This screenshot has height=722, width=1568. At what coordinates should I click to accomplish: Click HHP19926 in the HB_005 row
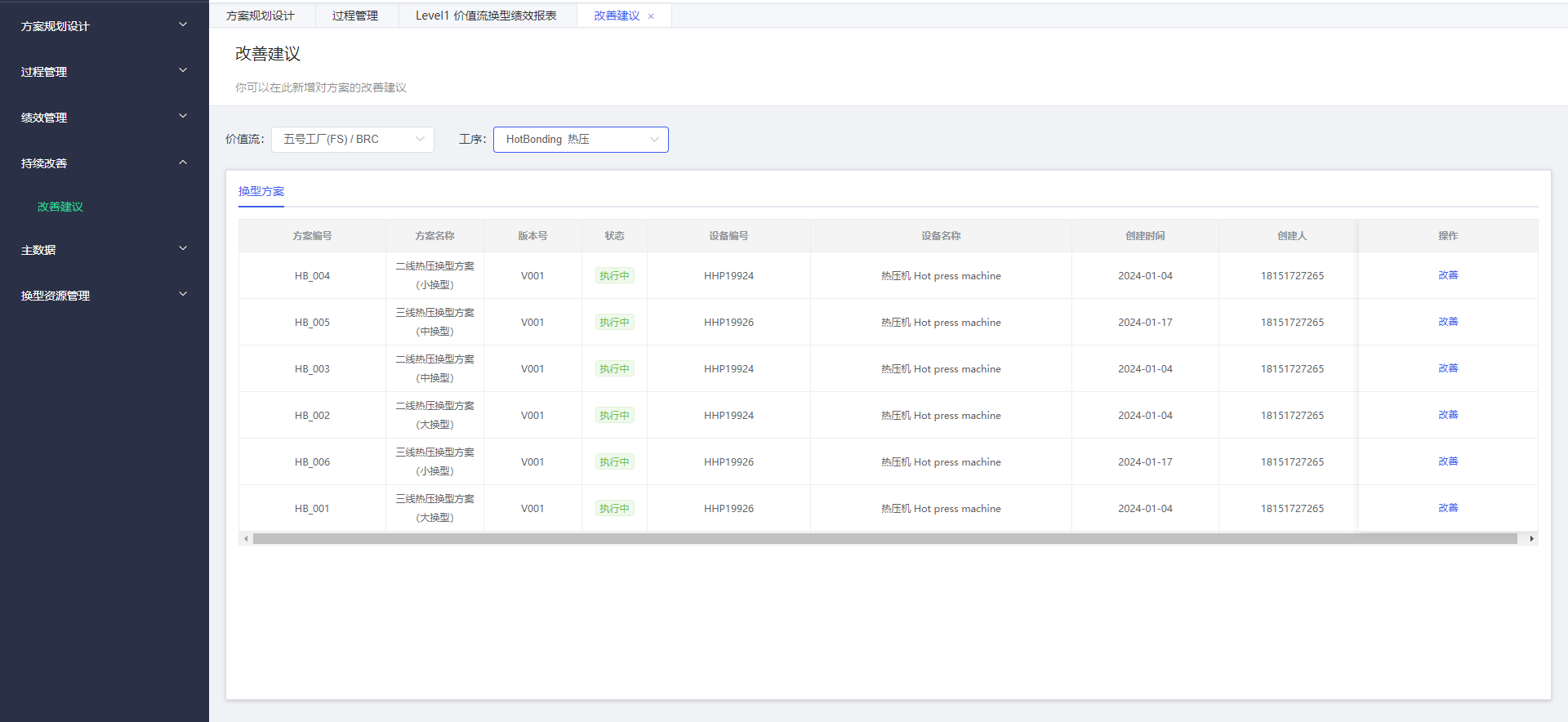click(728, 323)
